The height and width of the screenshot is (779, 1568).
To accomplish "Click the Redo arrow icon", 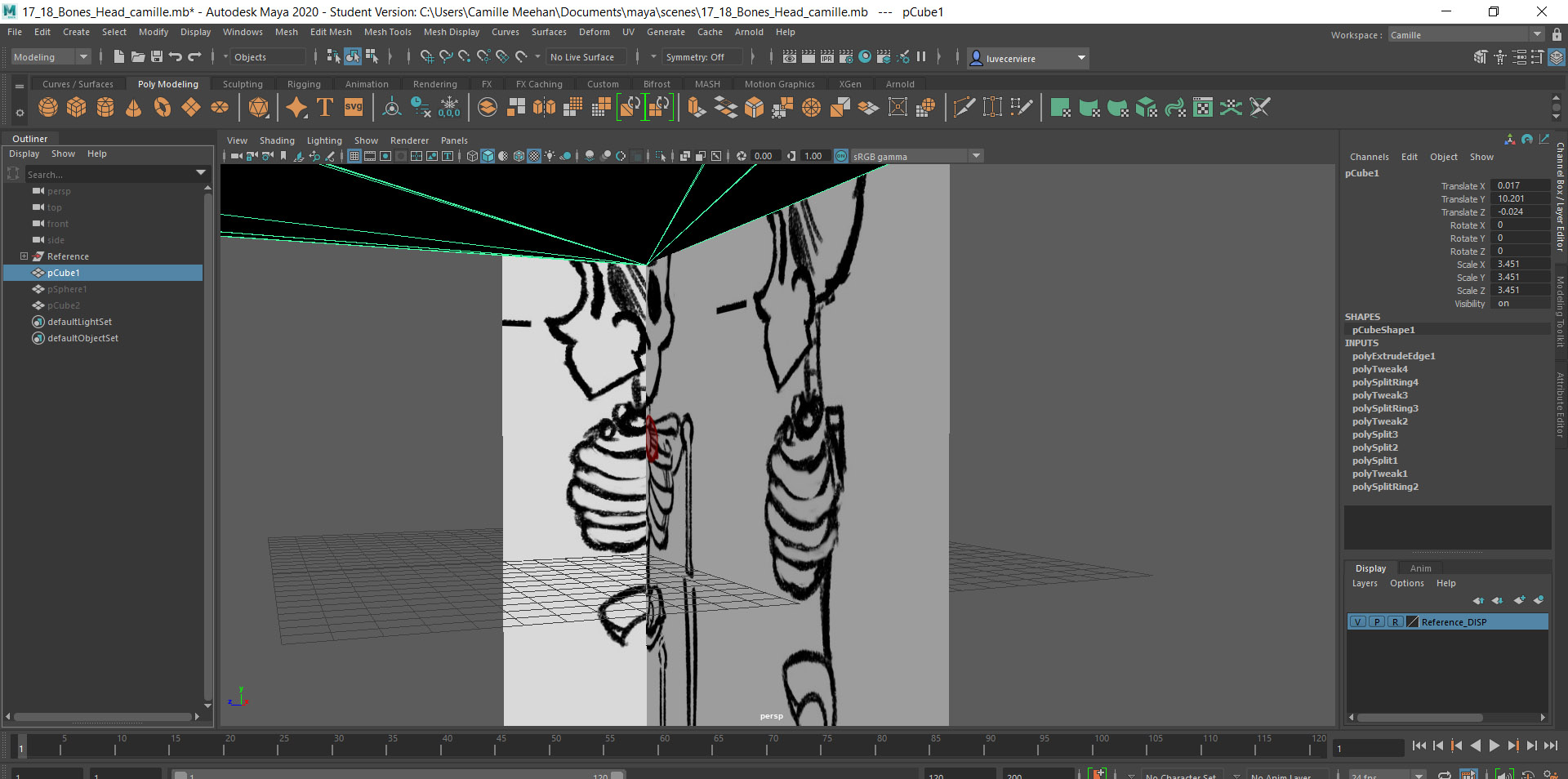I will pyautogui.click(x=194, y=56).
